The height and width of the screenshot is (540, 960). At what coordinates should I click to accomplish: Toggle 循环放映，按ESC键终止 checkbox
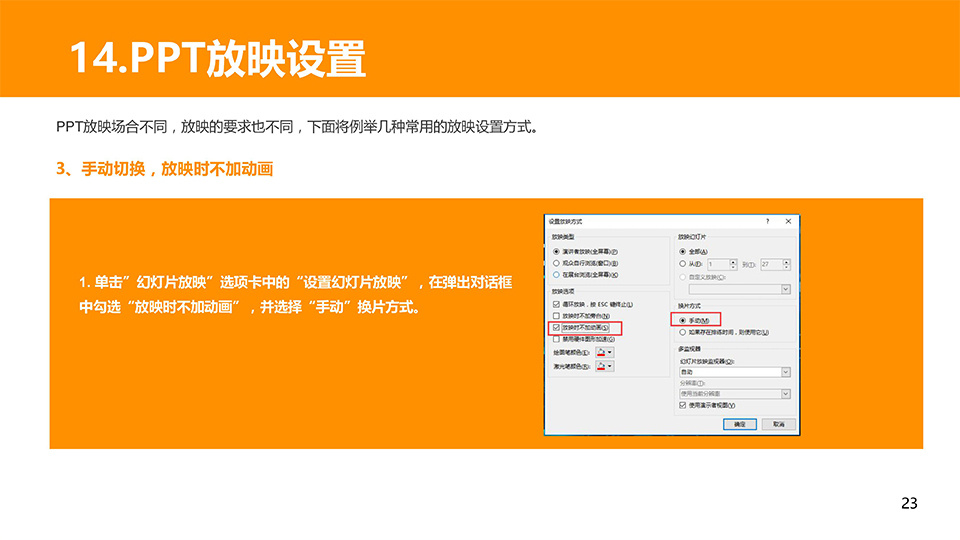tap(556, 303)
